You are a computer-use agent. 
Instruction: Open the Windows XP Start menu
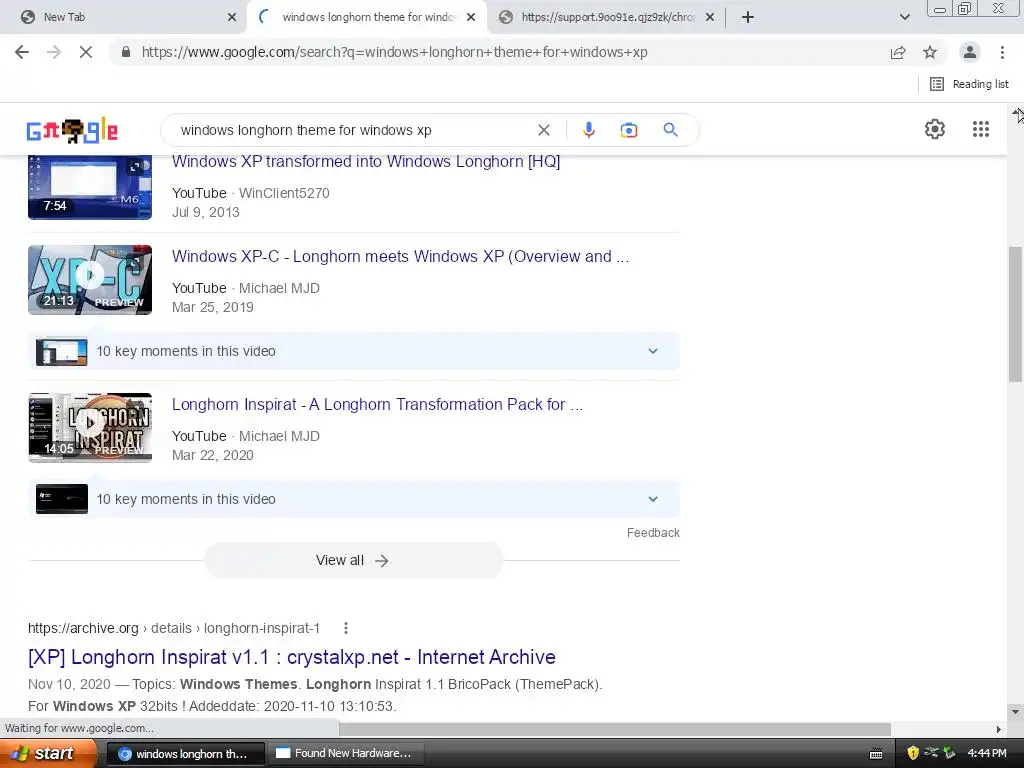pos(48,754)
